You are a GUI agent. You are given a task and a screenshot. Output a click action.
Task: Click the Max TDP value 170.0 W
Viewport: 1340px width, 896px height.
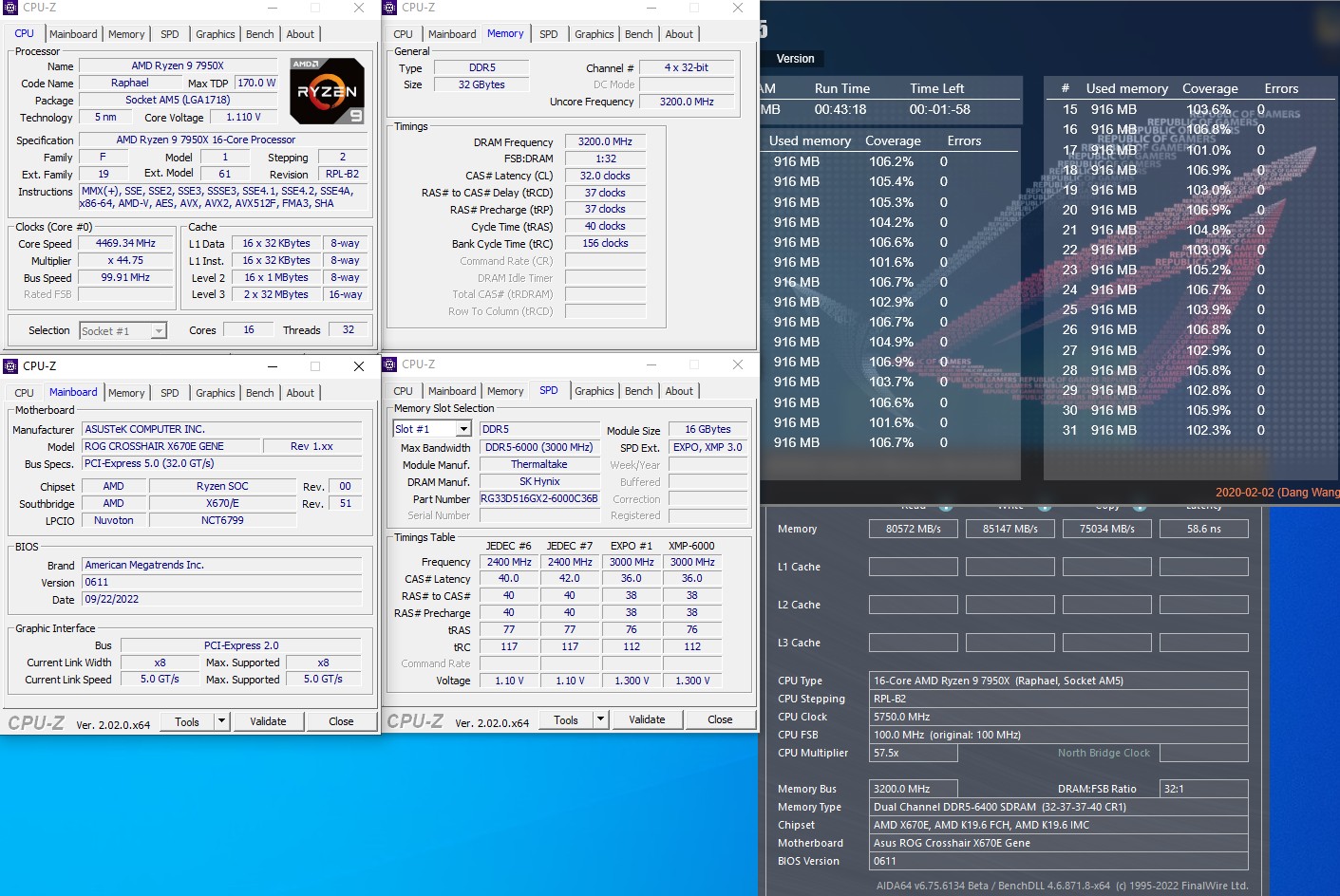click(256, 84)
